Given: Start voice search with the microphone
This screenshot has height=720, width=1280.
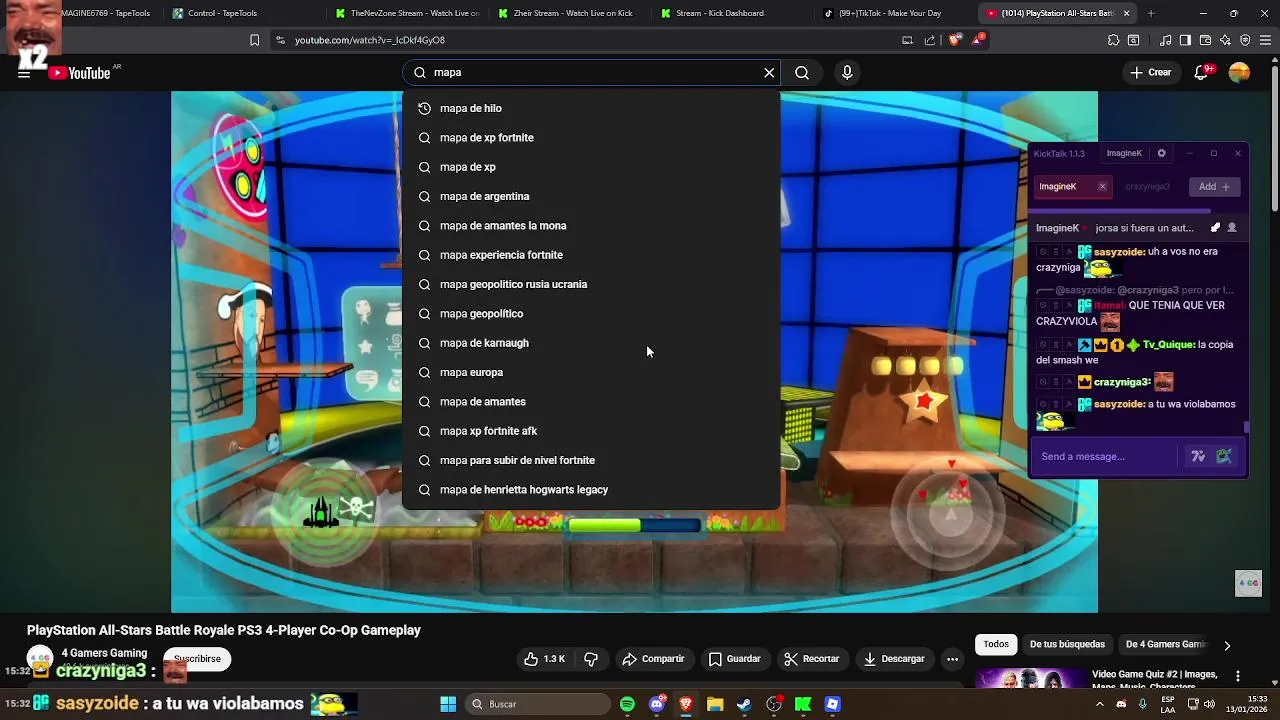Looking at the screenshot, I should click(847, 73).
